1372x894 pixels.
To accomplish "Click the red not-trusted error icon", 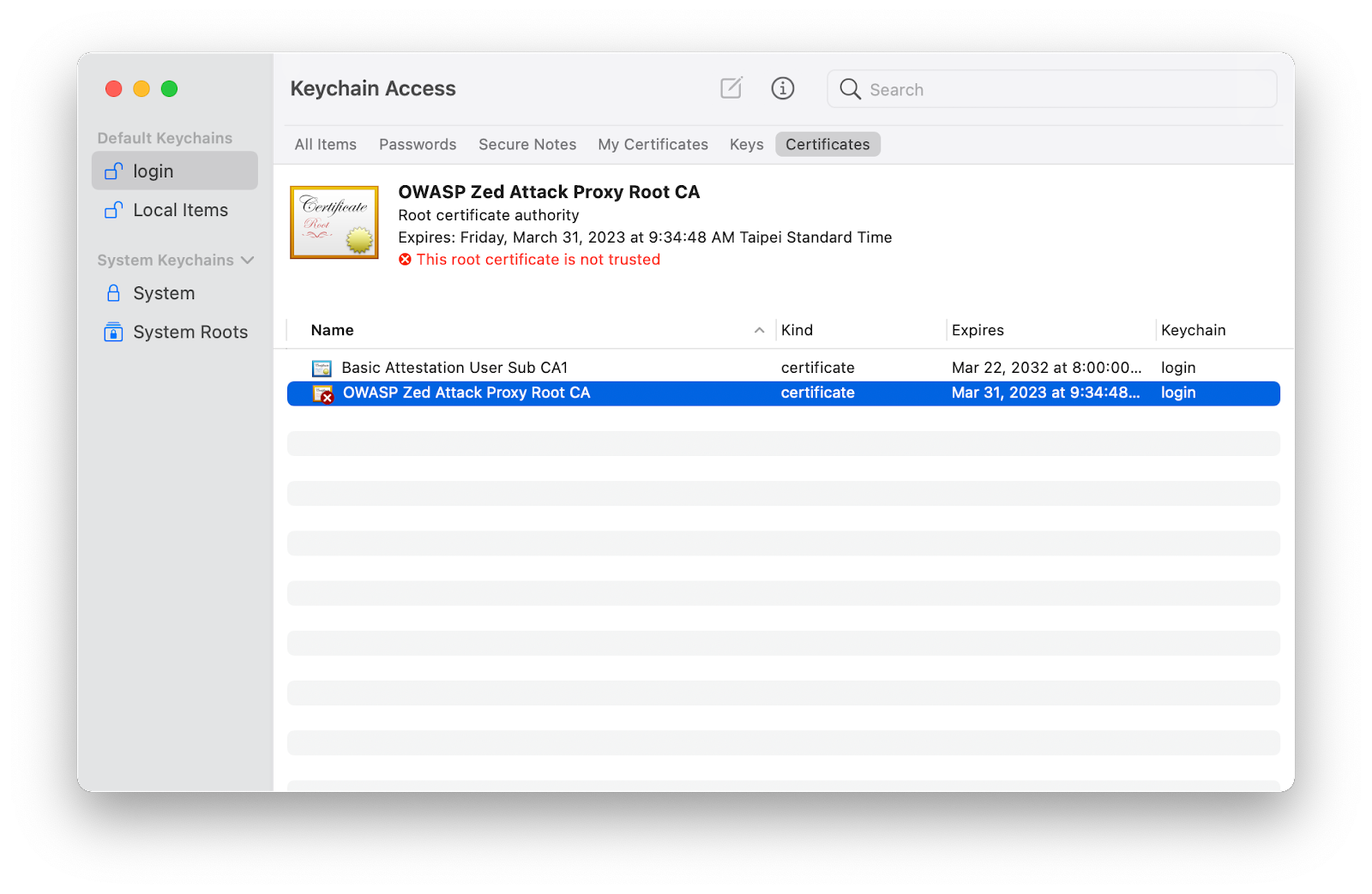I will 406,260.
